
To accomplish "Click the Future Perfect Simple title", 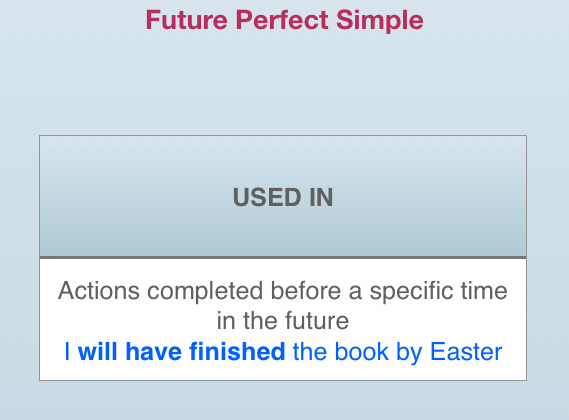I will point(284,20).
